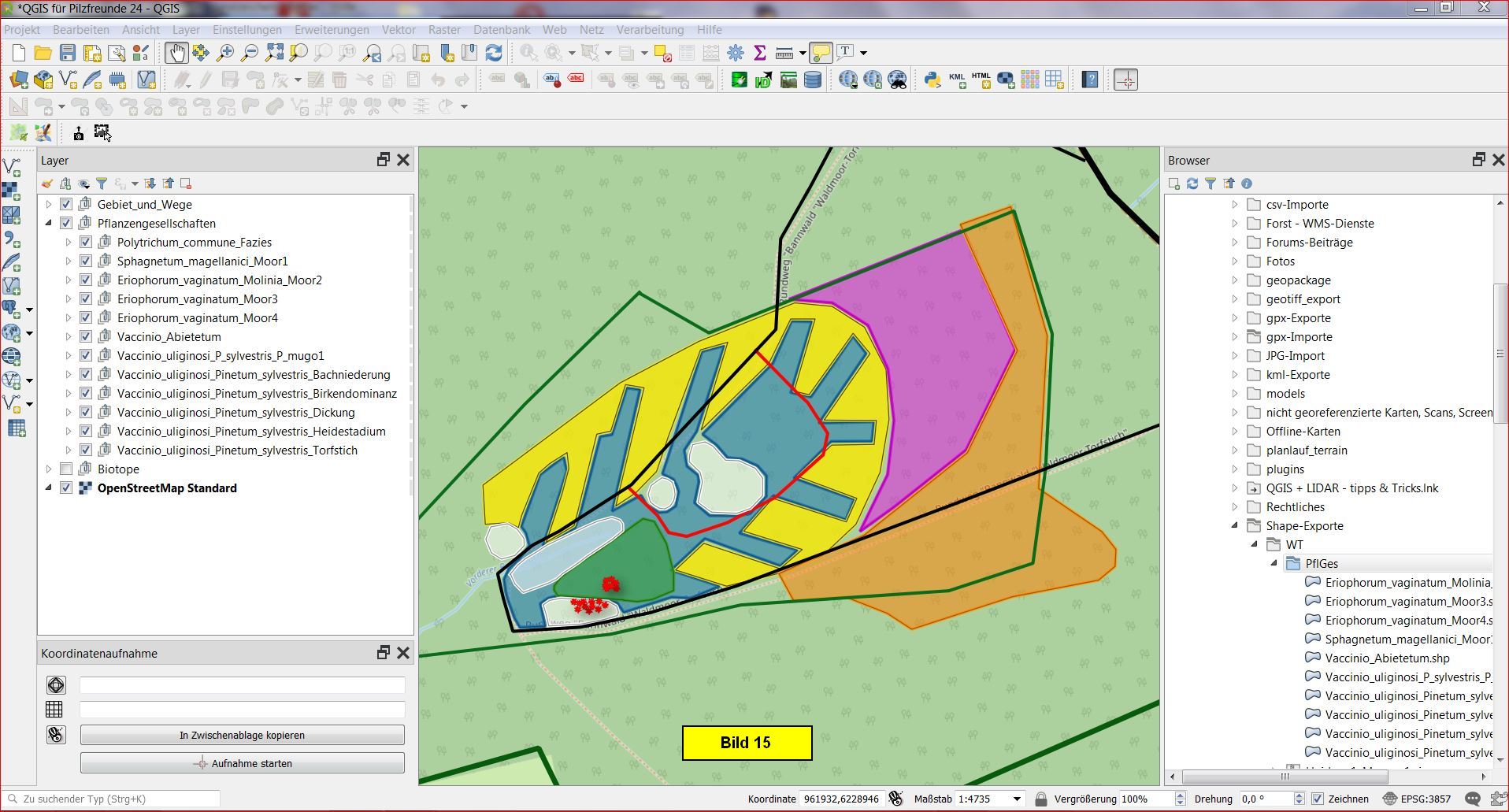
Task: Expand the Fotos folder in Browser
Action: pos(1235,261)
